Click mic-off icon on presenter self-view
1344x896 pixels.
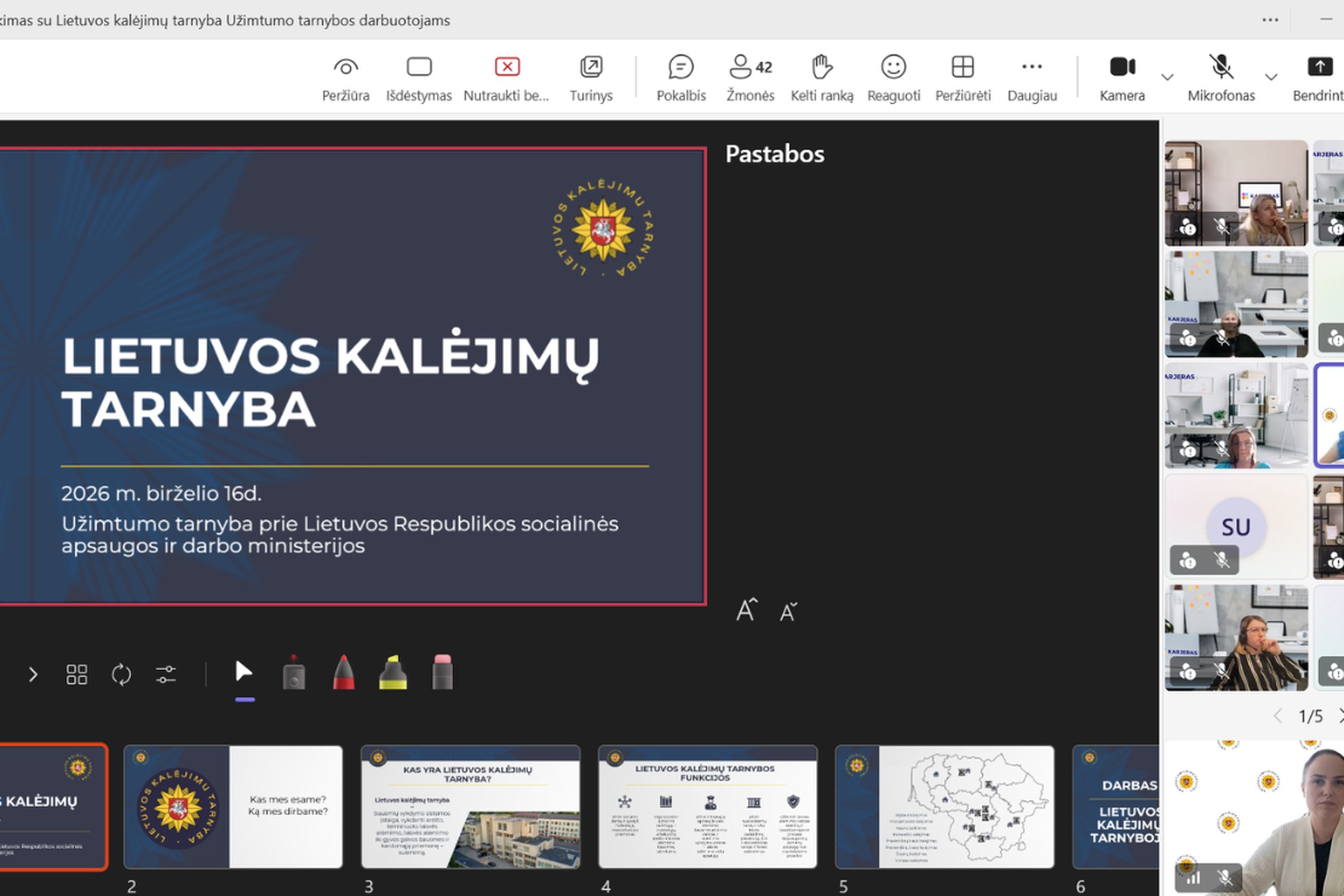click(x=1225, y=878)
